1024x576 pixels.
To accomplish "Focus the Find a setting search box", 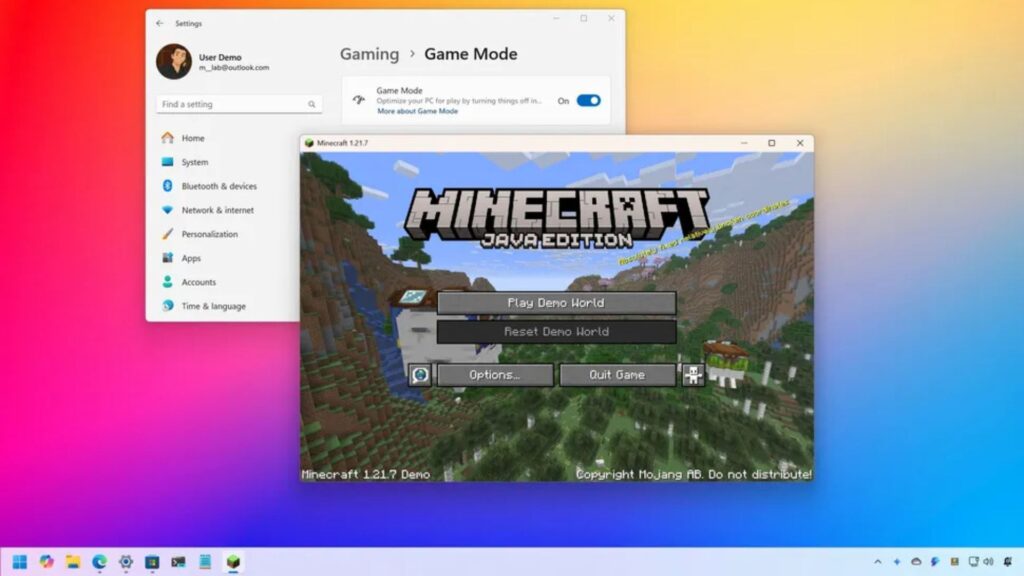I will pos(239,104).
